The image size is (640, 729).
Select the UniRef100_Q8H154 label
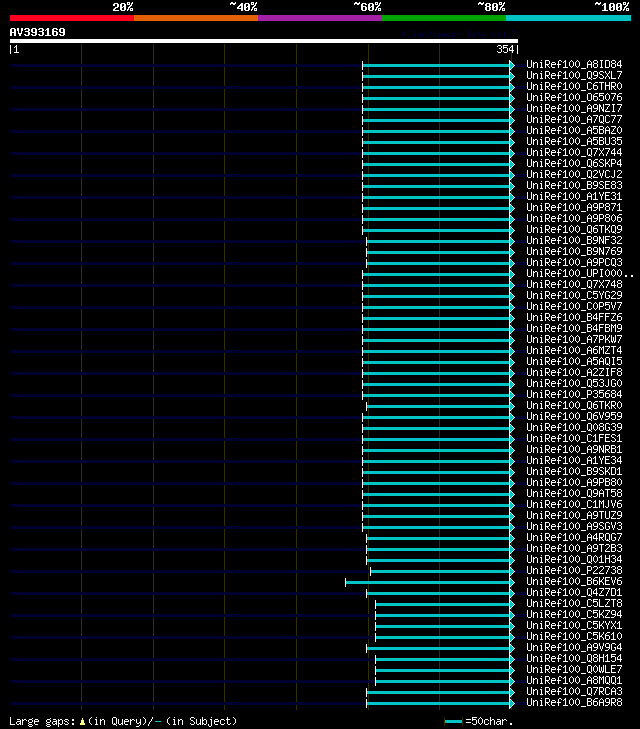574,659
